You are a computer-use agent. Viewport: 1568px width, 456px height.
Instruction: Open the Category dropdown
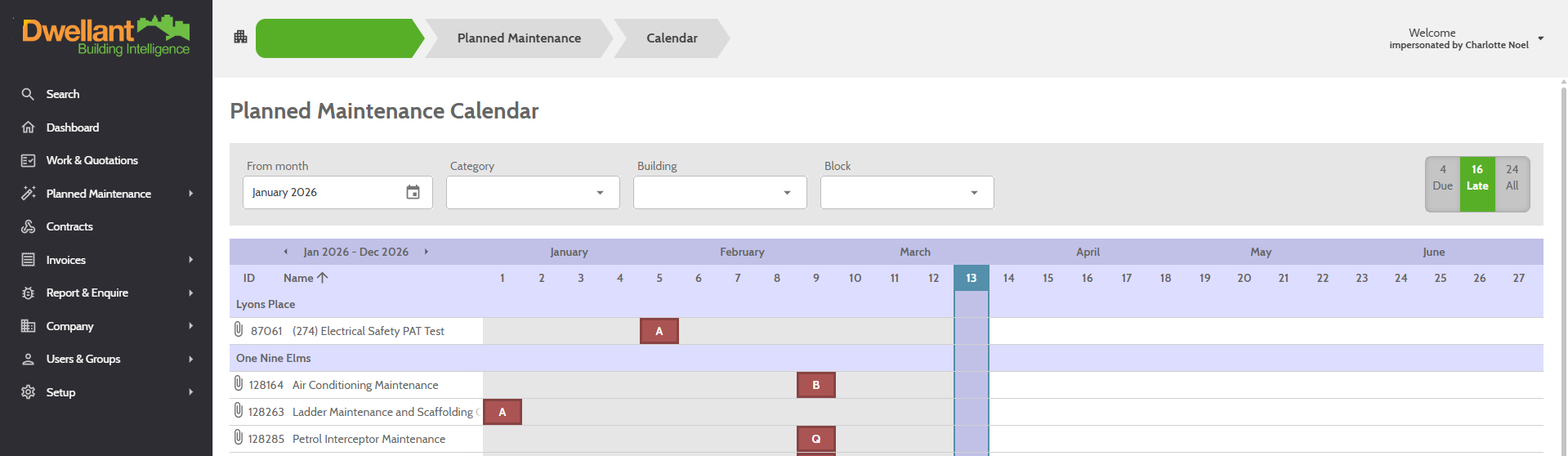point(533,193)
